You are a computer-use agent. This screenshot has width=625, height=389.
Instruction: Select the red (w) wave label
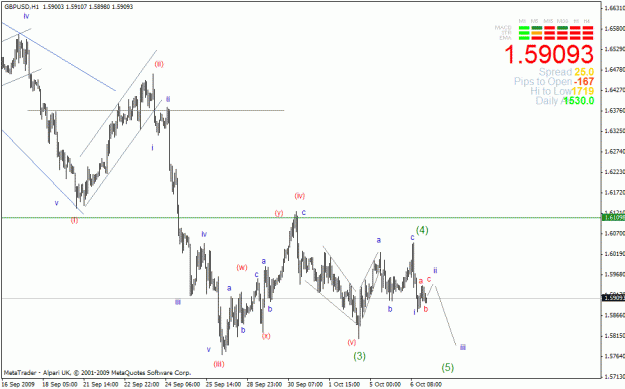tap(242, 267)
